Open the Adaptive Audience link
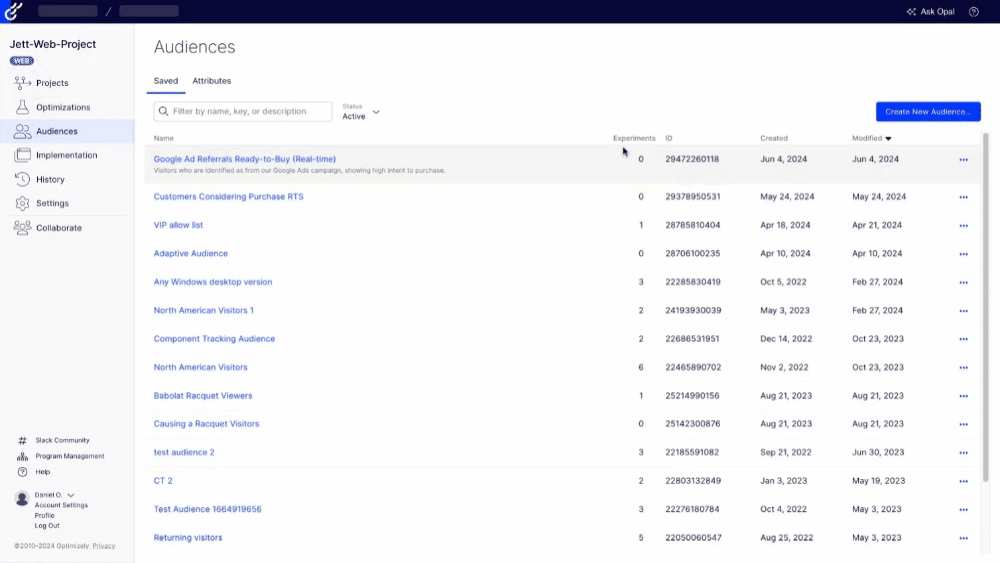Screen dimensions: 1000x563 pyautogui.click(x=191, y=254)
